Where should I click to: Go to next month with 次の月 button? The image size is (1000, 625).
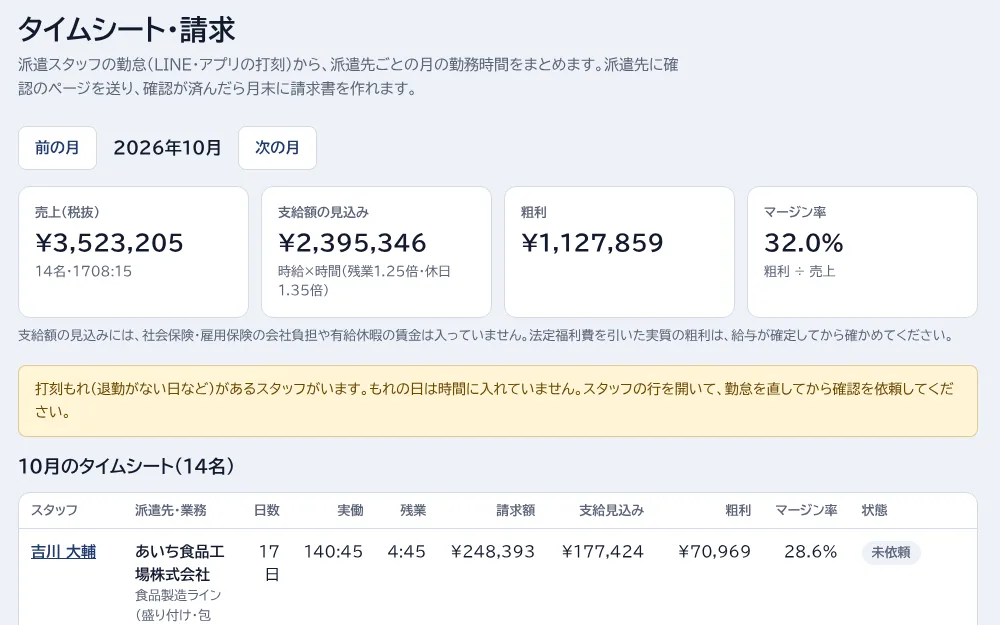[x=277, y=148]
